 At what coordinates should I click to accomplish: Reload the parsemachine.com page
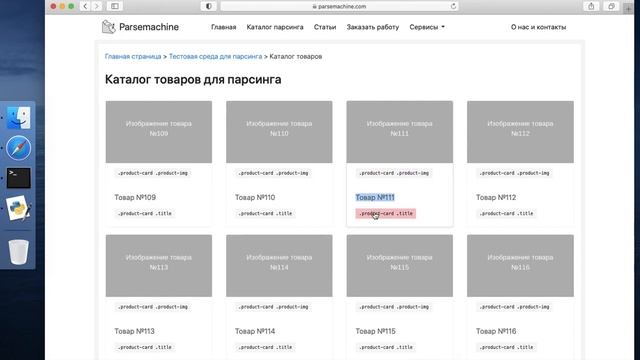(x=453, y=6)
